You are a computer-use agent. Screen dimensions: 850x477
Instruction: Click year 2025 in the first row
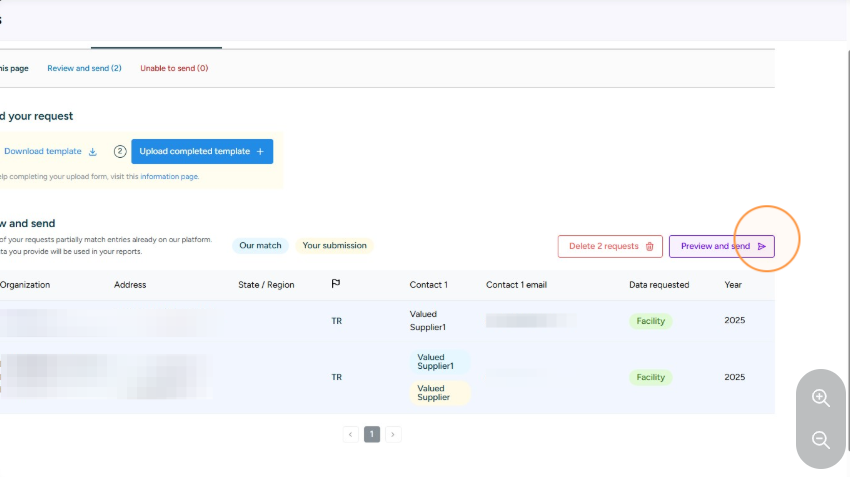[x=735, y=320]
